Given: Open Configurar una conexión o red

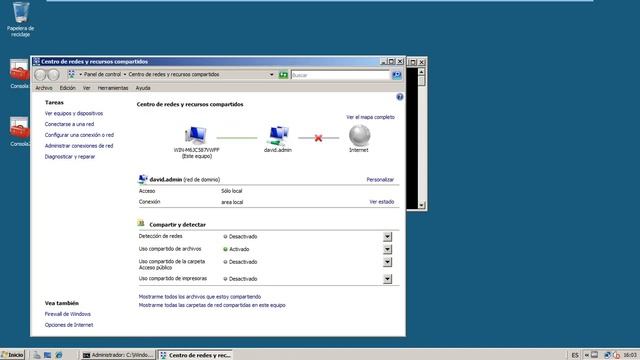Looking at the screenshot, I should click(79, 135).
